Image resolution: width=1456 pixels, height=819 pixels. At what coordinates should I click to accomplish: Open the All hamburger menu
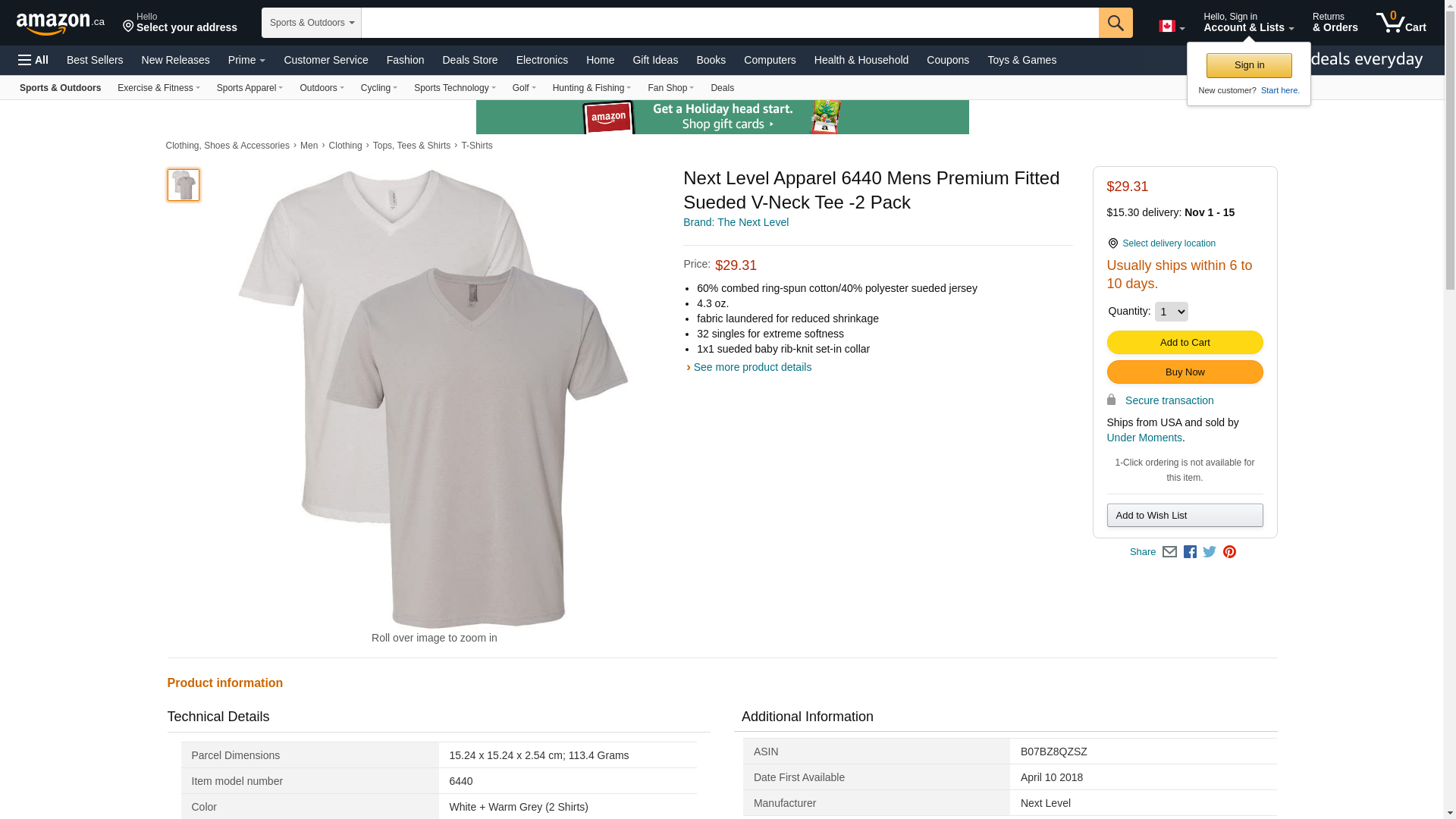pyautogui.click(x=33, y=60)
